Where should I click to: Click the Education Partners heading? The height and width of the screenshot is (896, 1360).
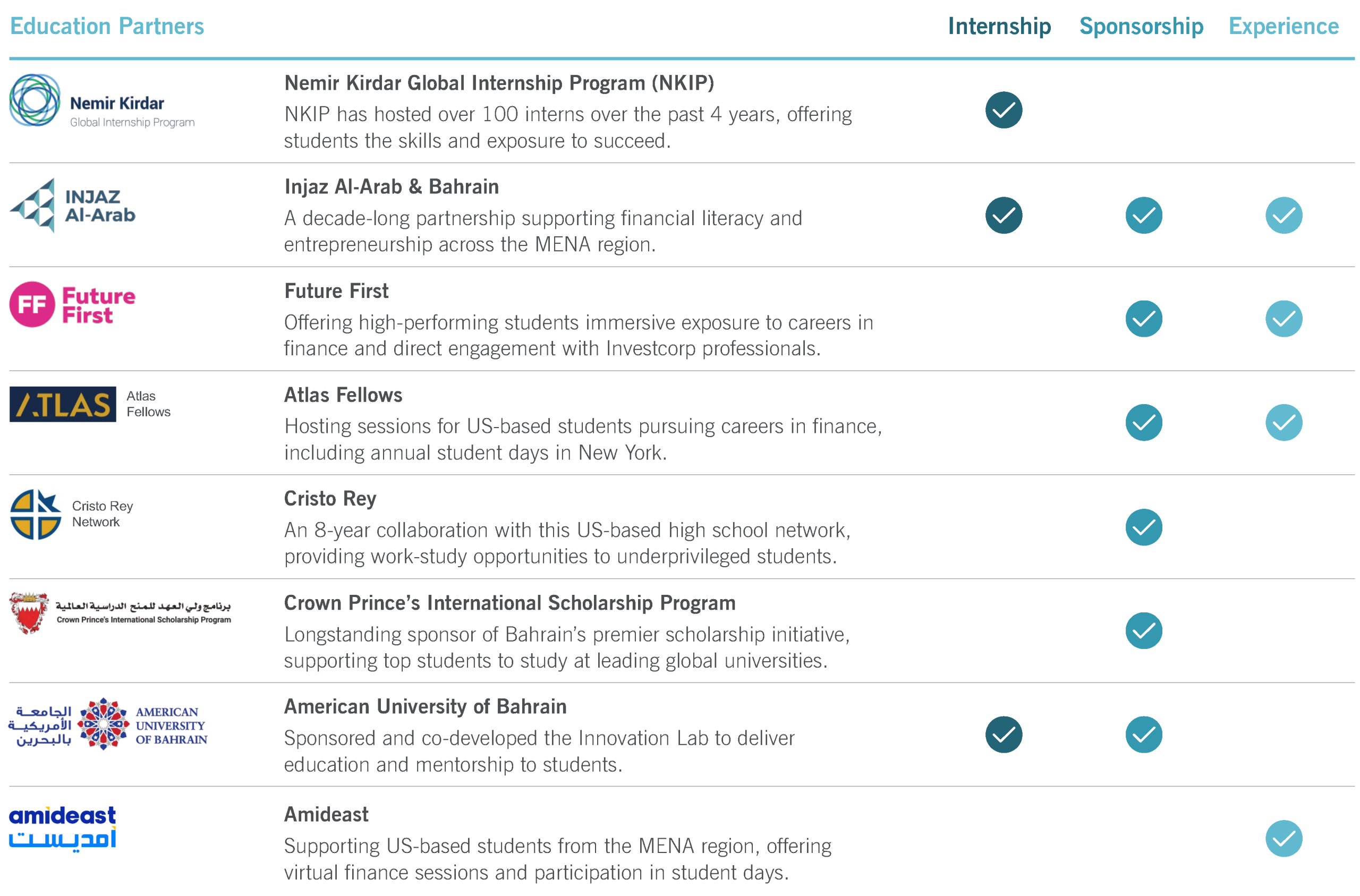(107, 26)
